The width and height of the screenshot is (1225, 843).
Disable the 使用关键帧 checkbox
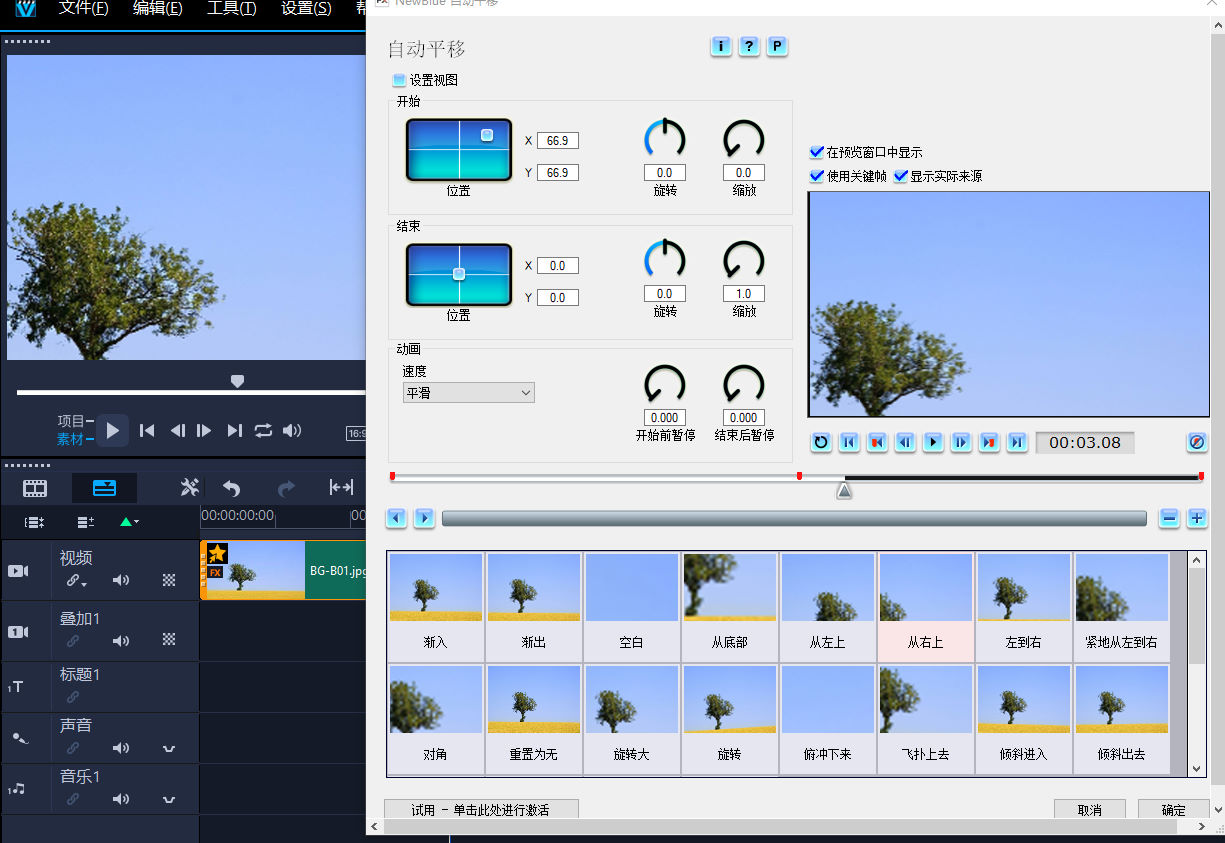click(x=817, y=176)
